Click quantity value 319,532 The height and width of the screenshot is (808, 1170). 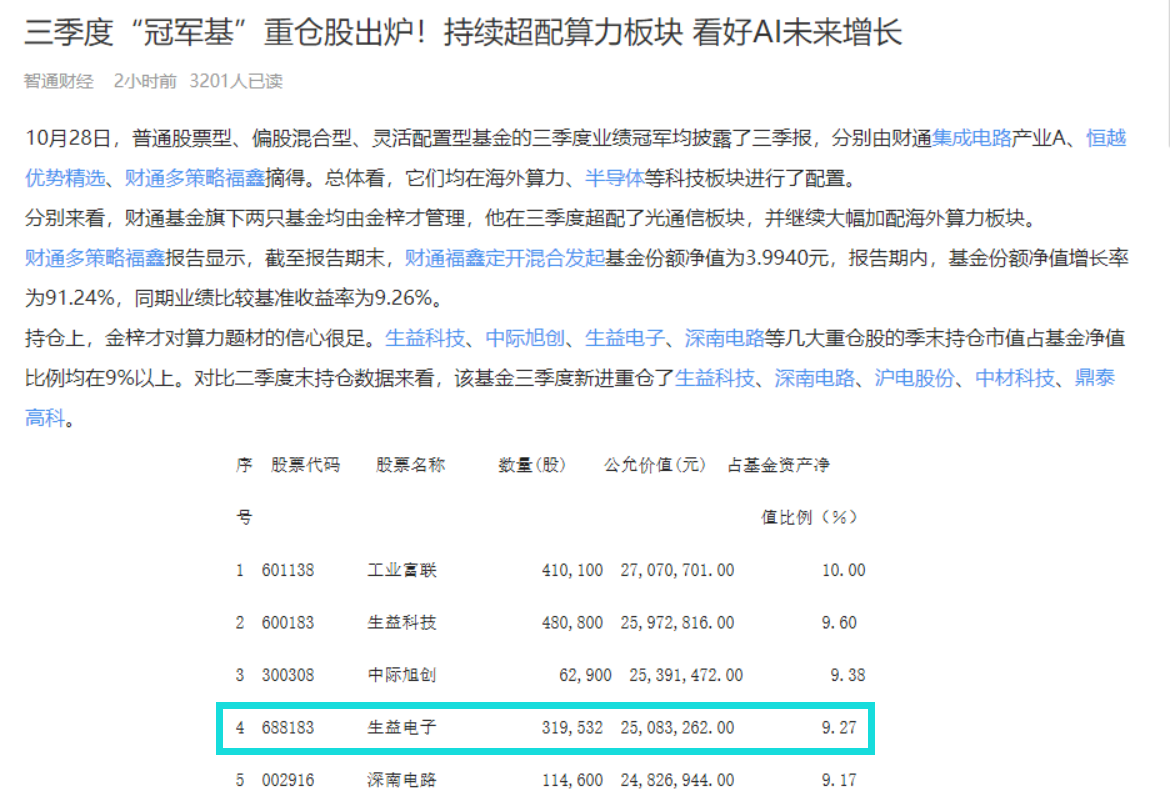point(572,727)
